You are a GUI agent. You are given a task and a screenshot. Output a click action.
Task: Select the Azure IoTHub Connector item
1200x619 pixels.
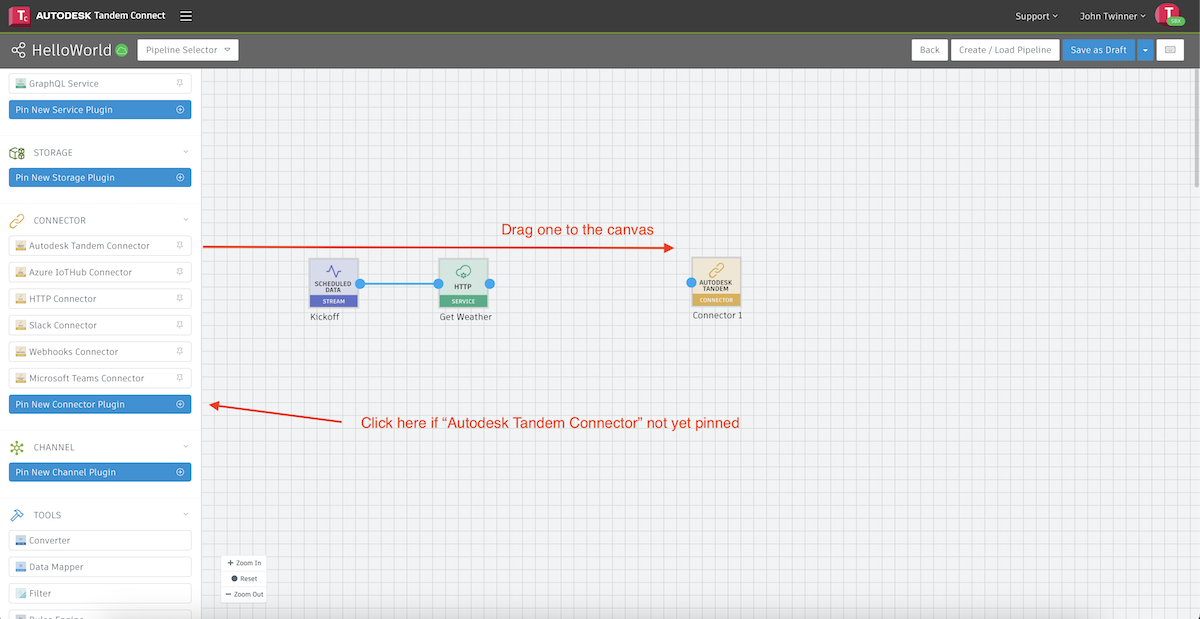[100, 272]
